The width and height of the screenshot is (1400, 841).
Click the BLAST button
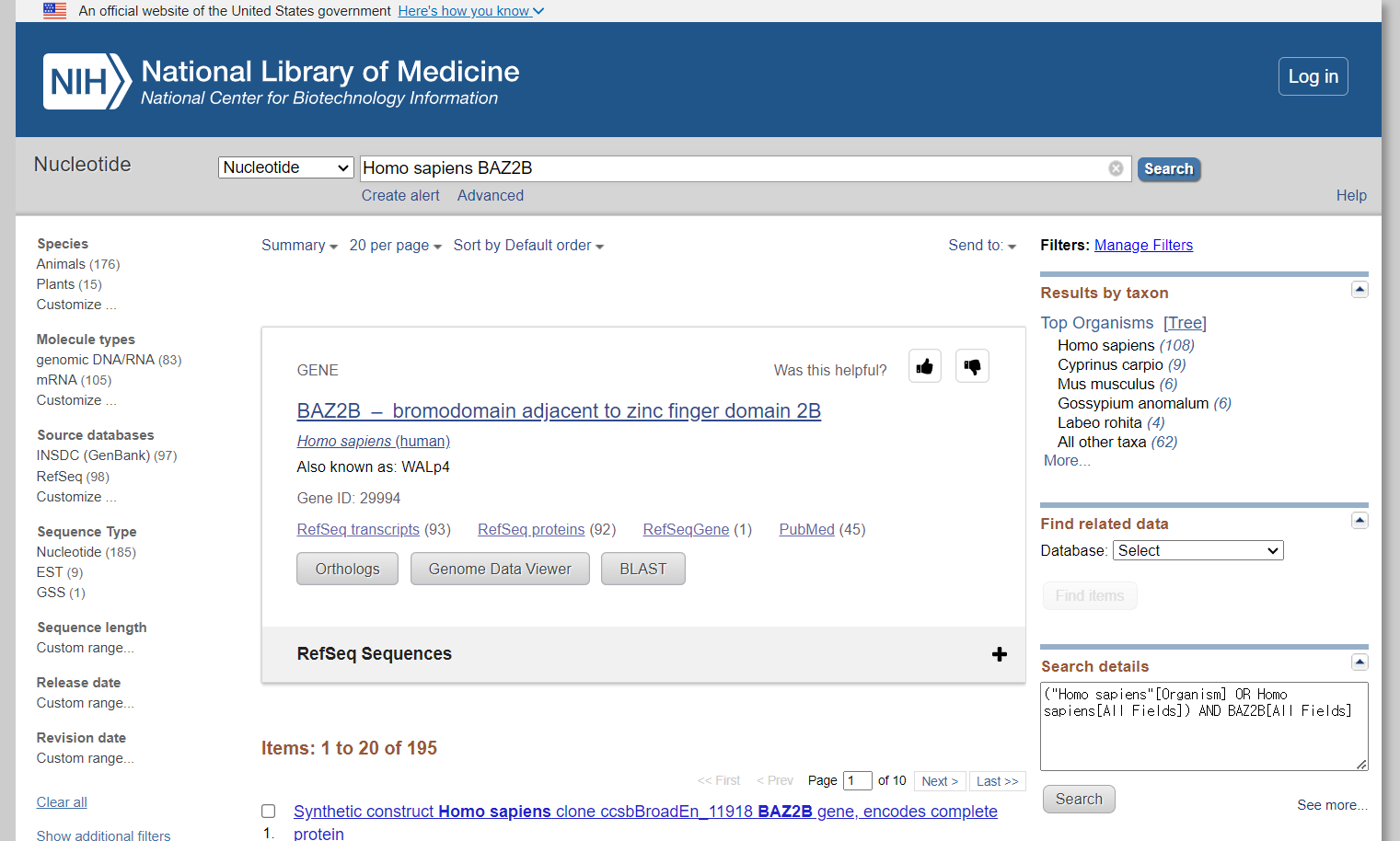643,569
